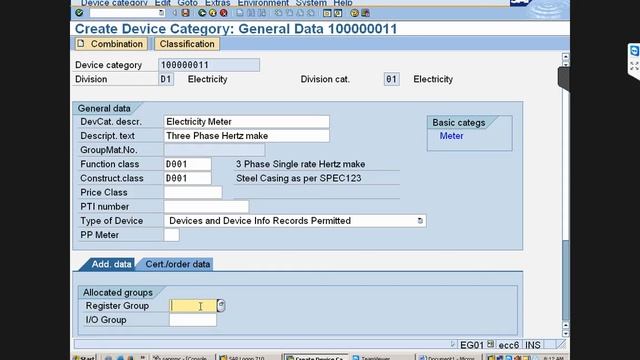Click the Next Page icon

(x=300, y=13)
